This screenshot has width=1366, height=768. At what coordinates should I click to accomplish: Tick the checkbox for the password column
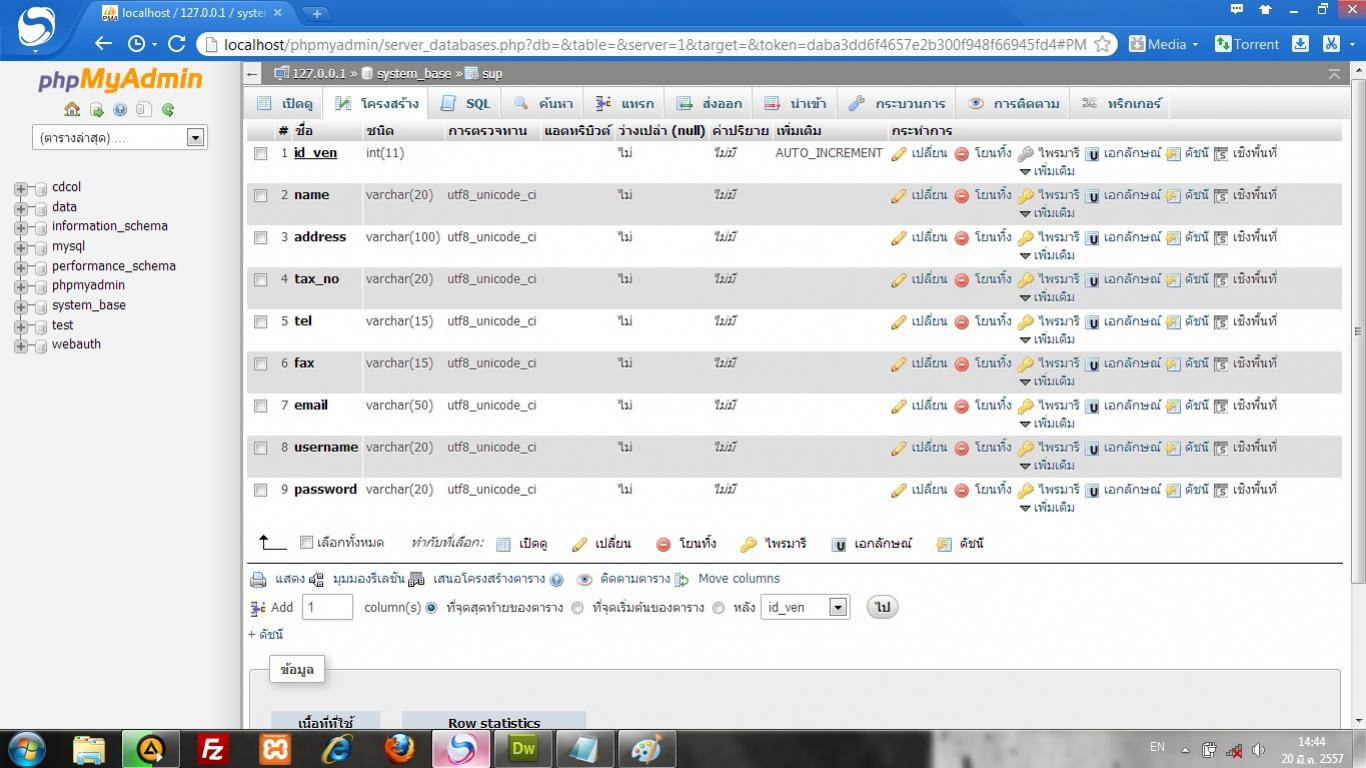coord(261,490)
